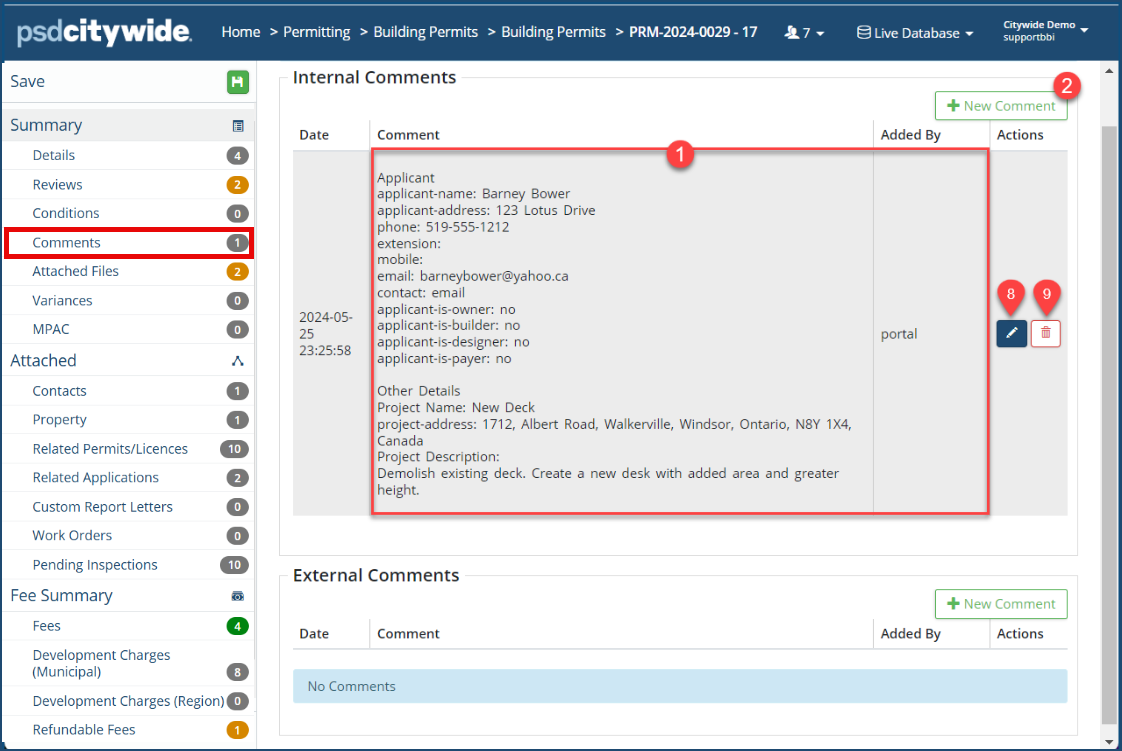Image resolution: width=1122 pixels, height=751 pixels.
Task: Open the users count dropdown showing 7
Action: [804, 33]
